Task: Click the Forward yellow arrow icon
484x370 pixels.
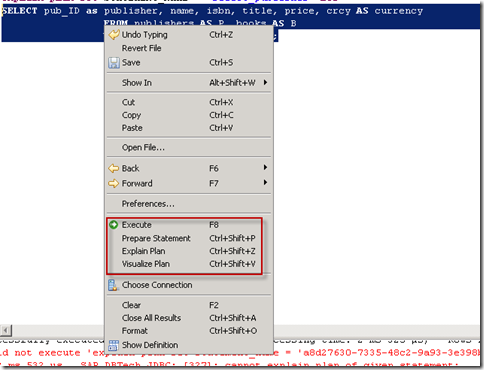Action: pos(114,183)
